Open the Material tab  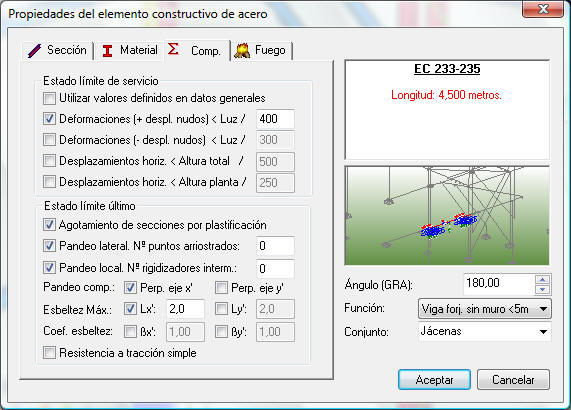click(130, 50)
